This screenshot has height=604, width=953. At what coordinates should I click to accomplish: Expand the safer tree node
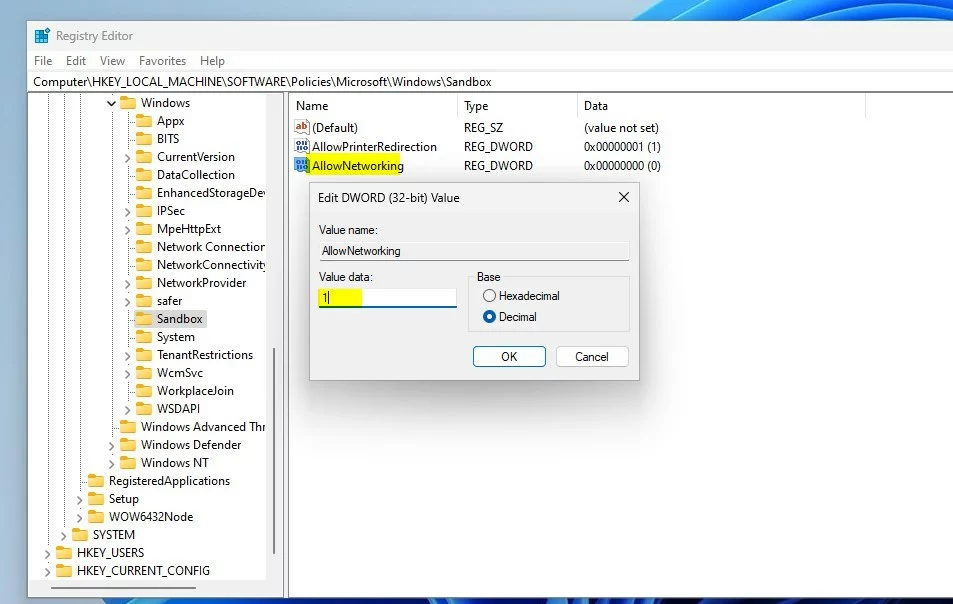pos(127,301)
